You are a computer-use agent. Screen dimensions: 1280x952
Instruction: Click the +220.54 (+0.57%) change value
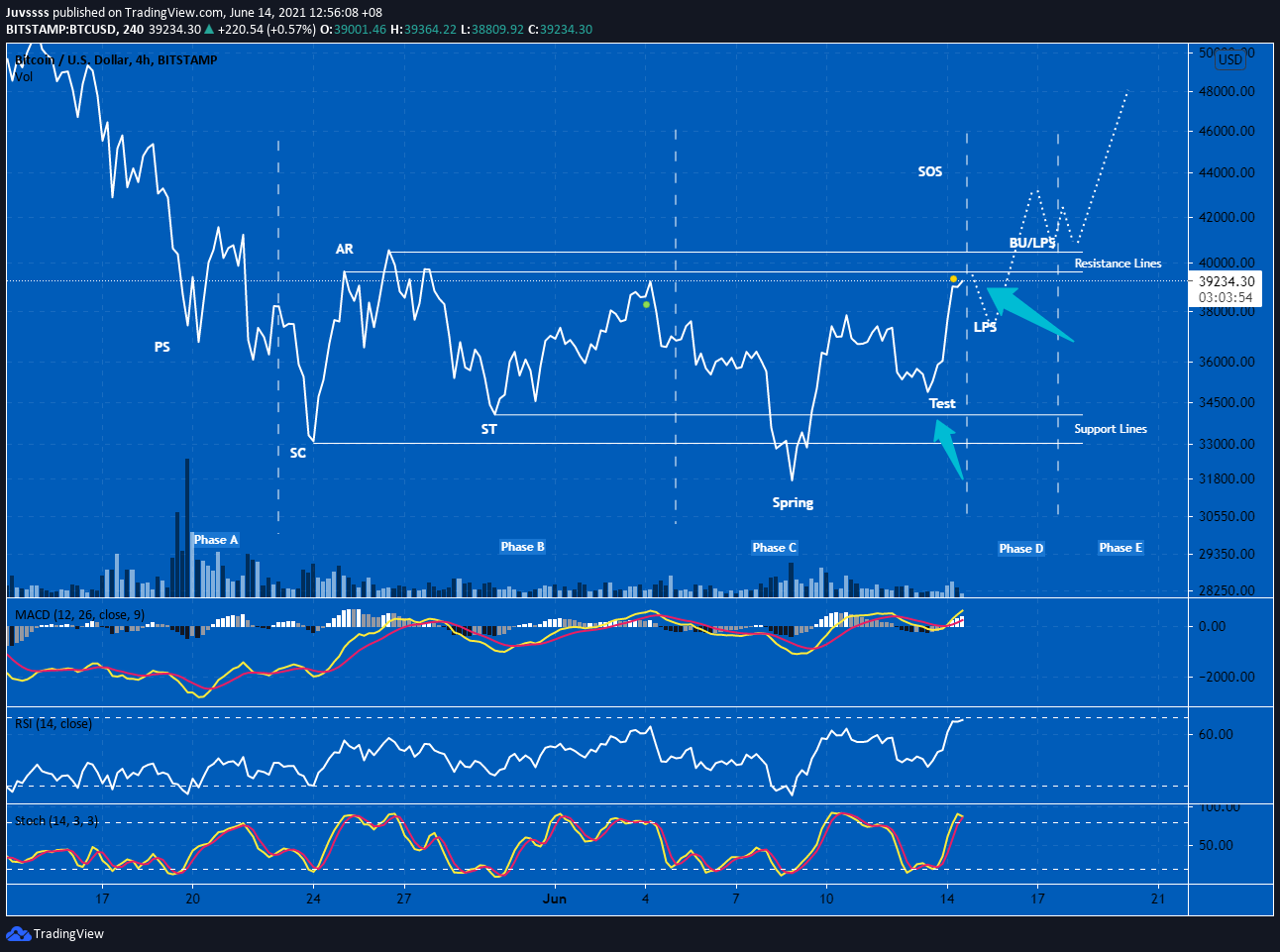pyautogui.click(x=267, y=29)
